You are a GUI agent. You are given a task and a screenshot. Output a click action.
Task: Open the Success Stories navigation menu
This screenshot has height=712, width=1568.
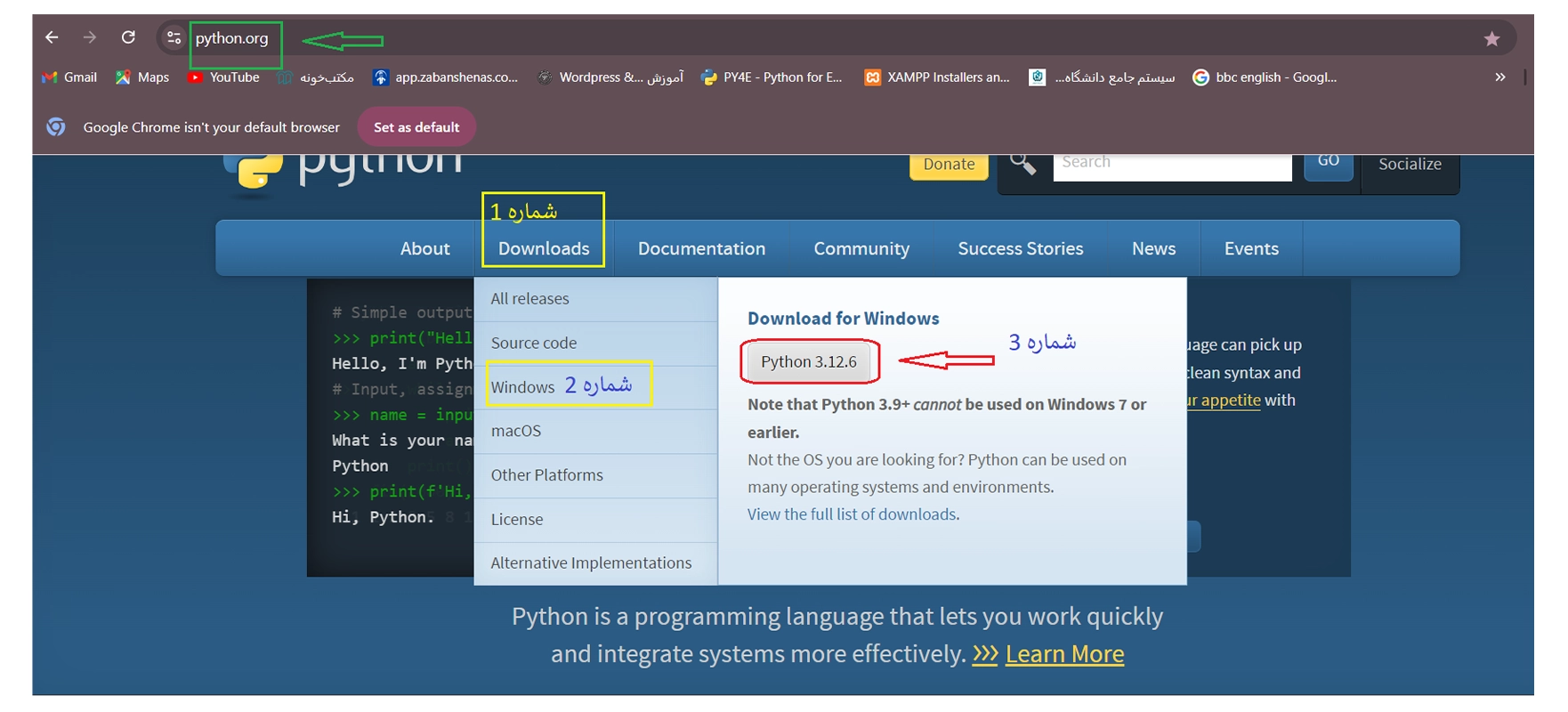pos(1020,248)
